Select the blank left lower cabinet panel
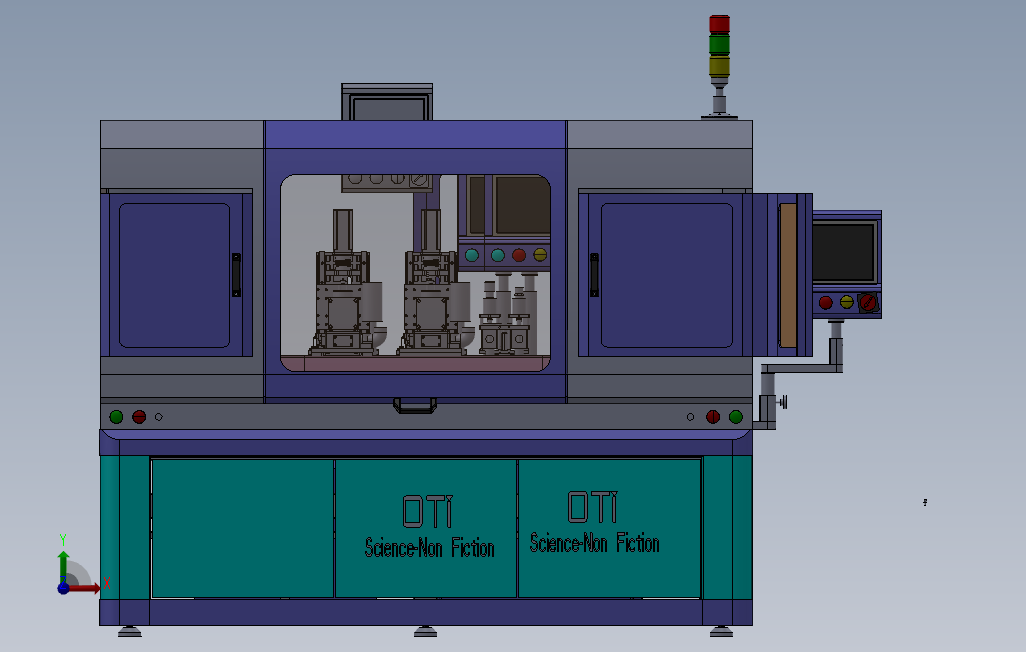The width and height of the screenshot is (1026, 652). tap(243, 528)
